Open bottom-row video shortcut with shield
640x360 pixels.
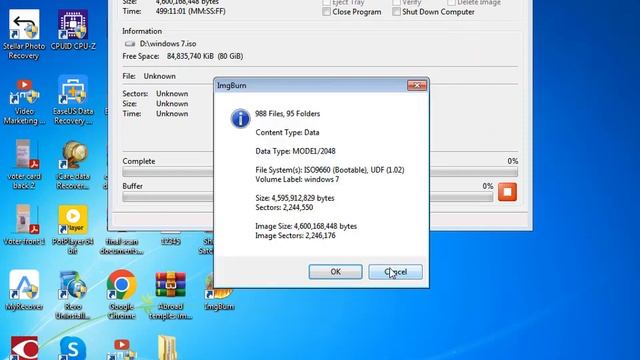[x=122, y=349]
